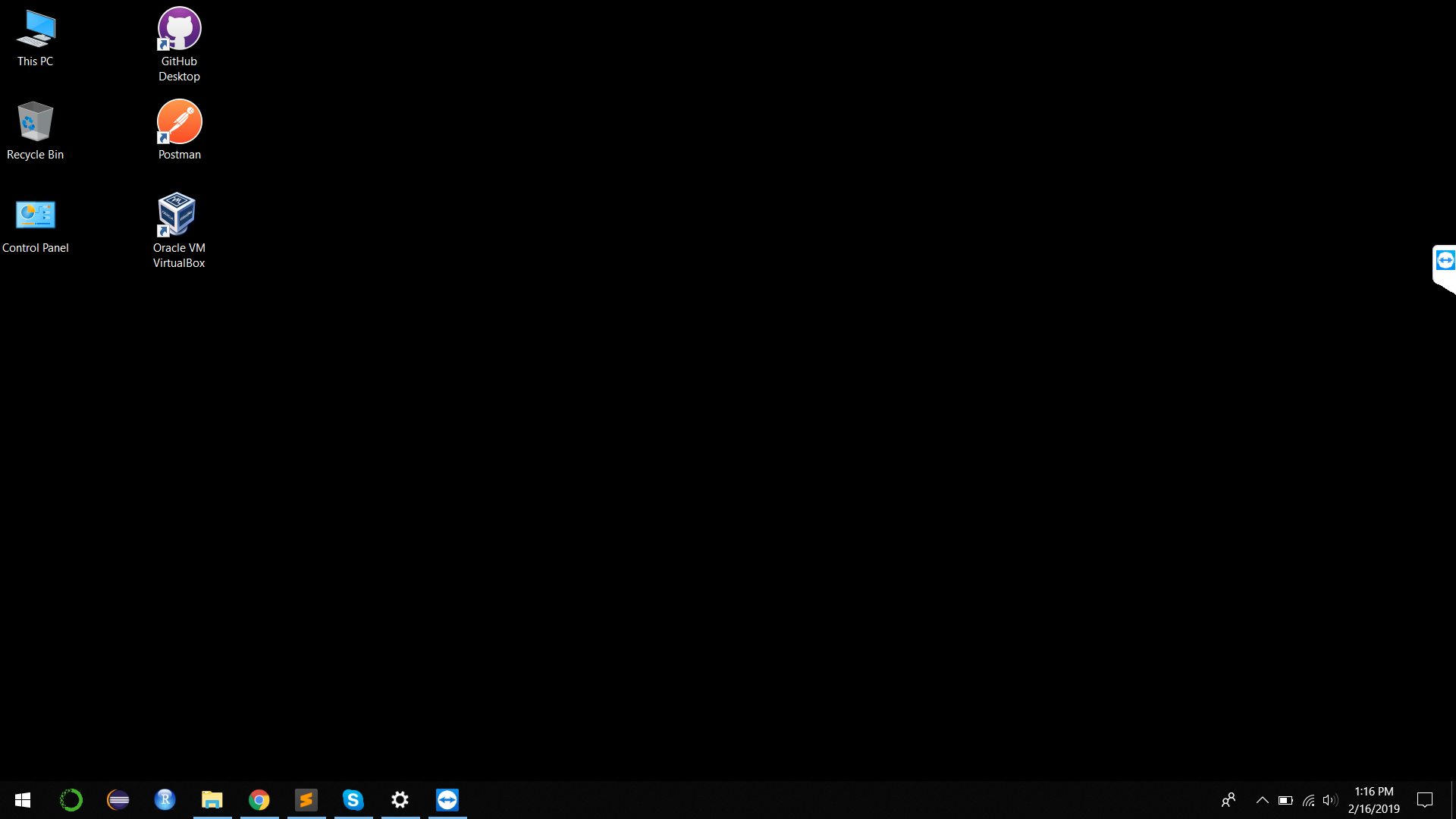Launch RStudio from the taskbar
The image size is (1456, 819).
pyautogui.click(x=165, y=800)
